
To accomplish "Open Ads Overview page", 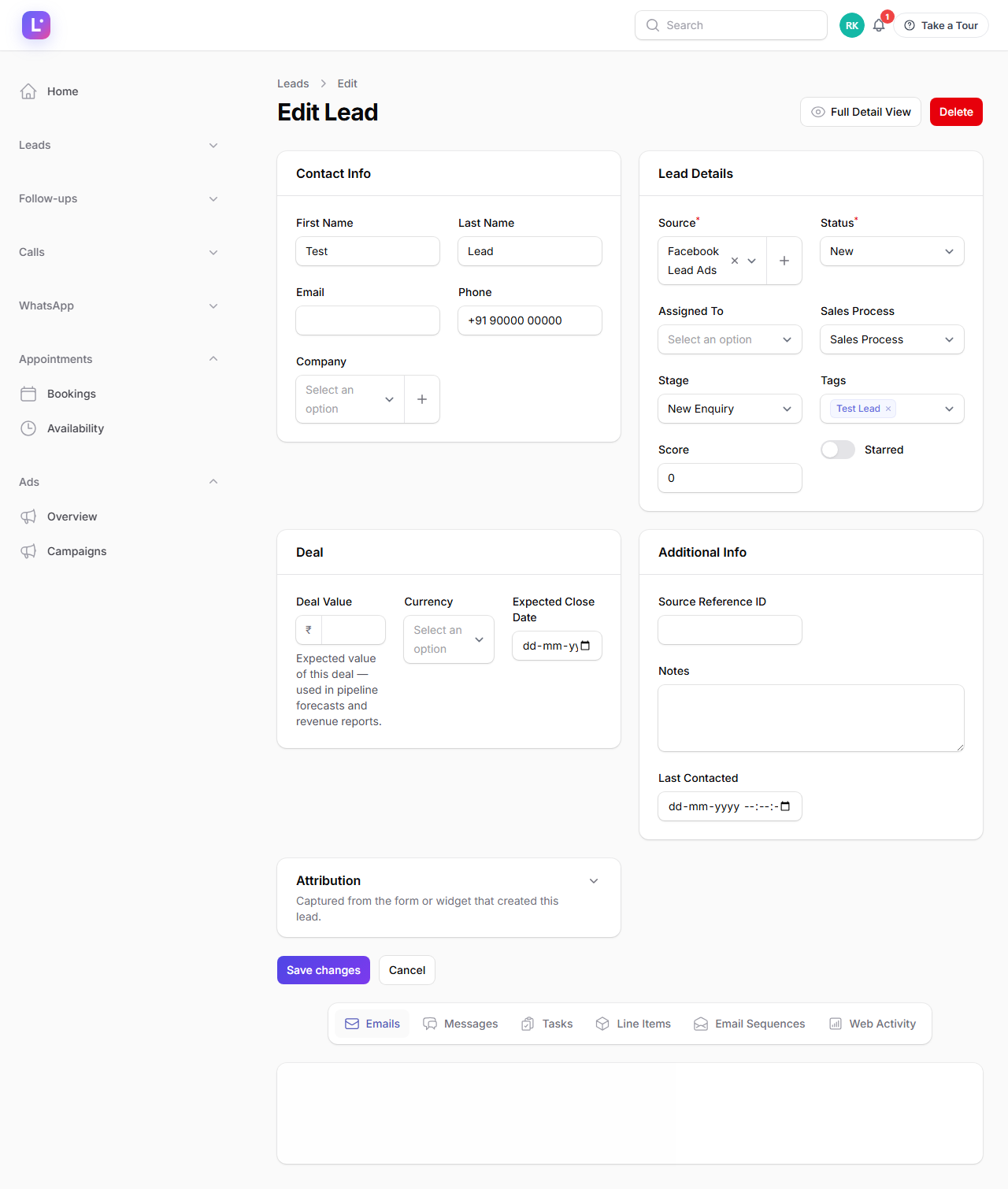I will [x=118, y=517].
